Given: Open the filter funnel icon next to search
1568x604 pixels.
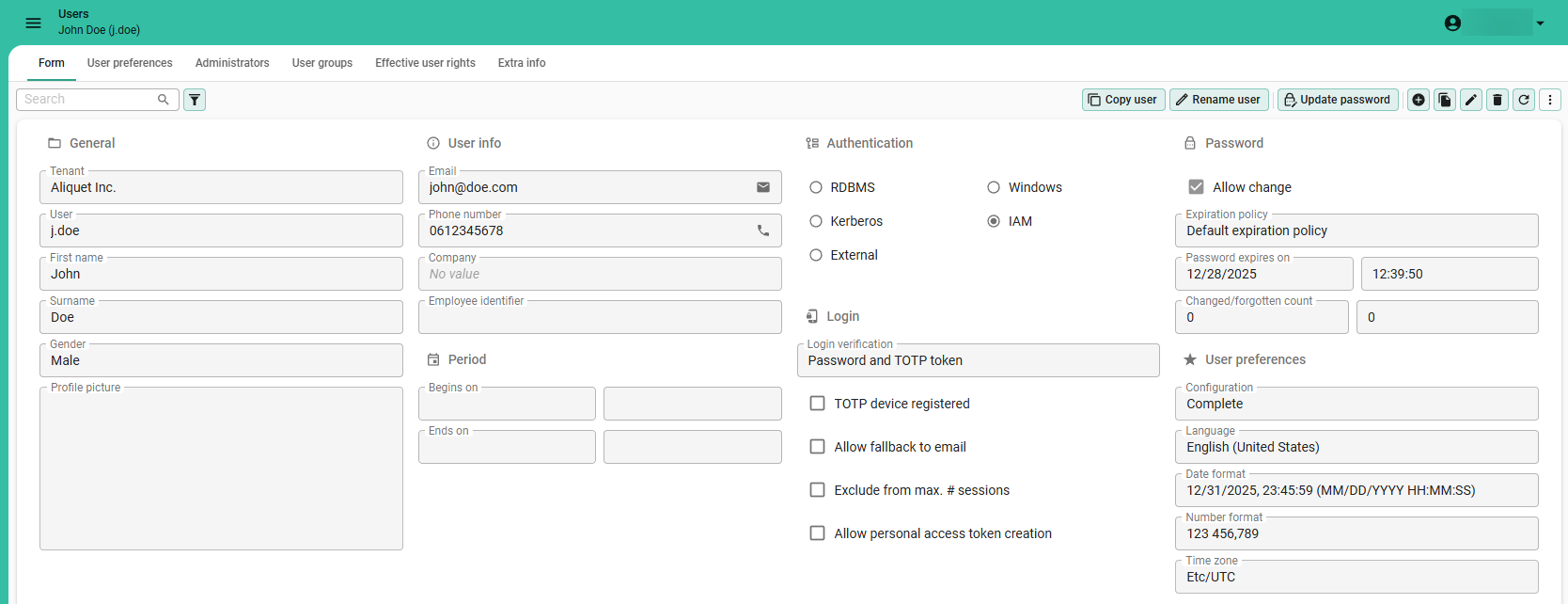Looking at the screenshot, I should click(x=195, y=100).
